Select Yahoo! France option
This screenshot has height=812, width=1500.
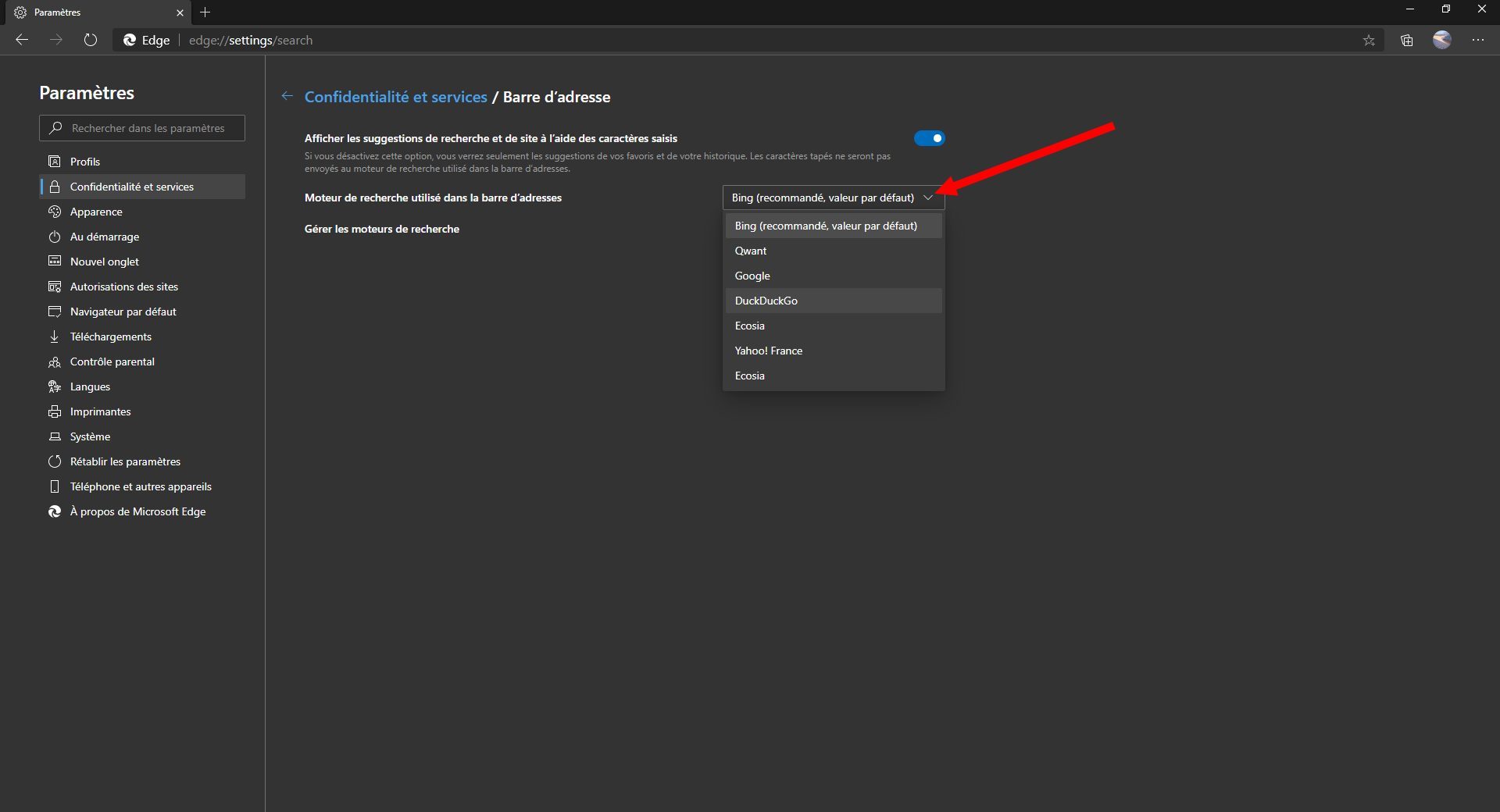tap(834, 351)
